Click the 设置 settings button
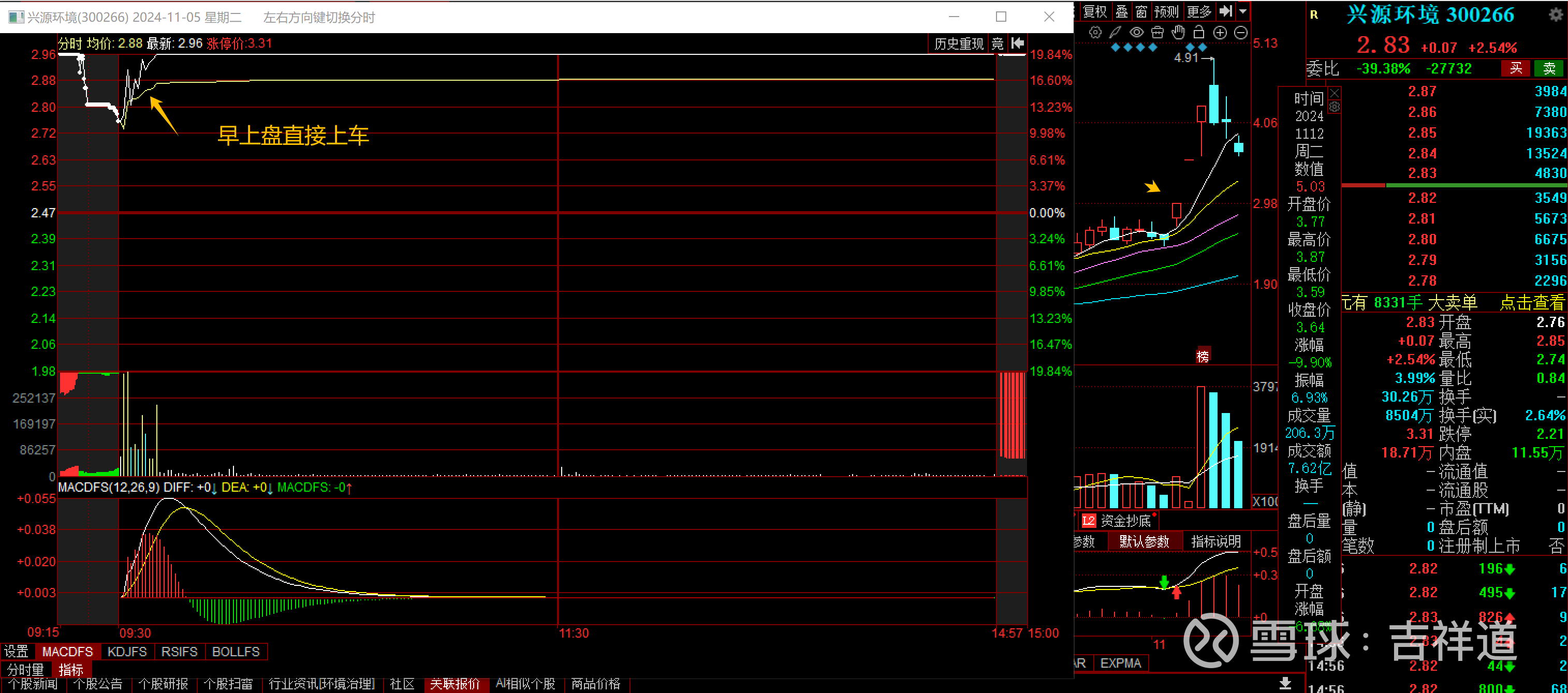The height and width of the screenshot is (693, 1568). click(x=17, y=652)
